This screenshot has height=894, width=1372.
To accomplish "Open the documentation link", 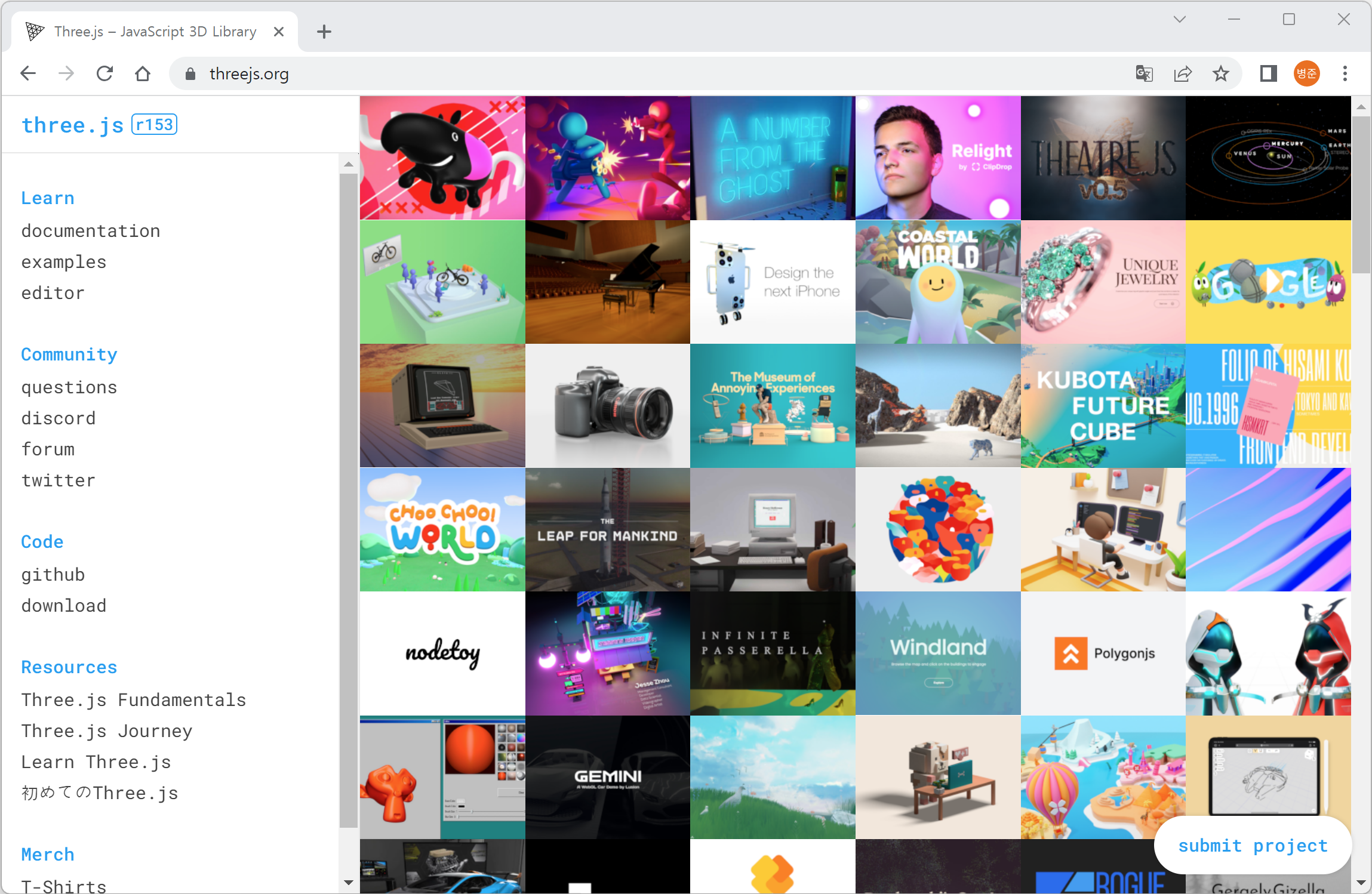I will (x=91, y=231).
